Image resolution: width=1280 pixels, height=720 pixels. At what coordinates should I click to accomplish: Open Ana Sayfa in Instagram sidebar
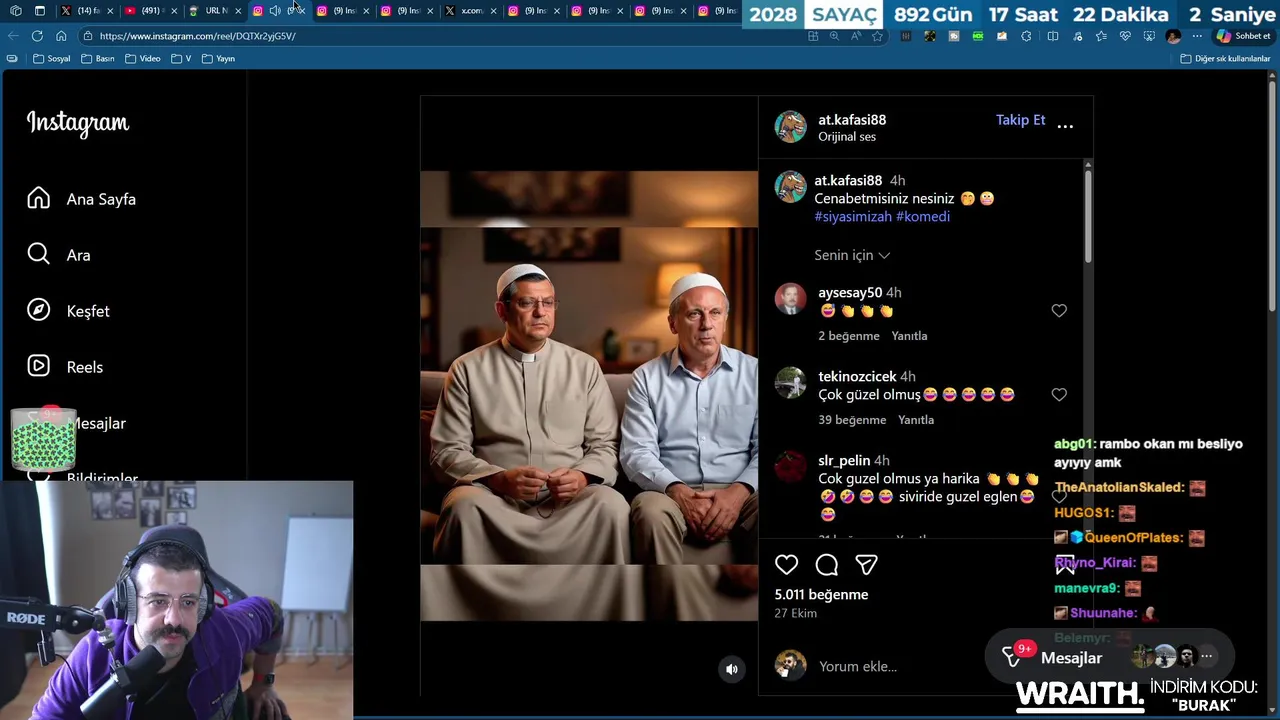pos(82,199)
